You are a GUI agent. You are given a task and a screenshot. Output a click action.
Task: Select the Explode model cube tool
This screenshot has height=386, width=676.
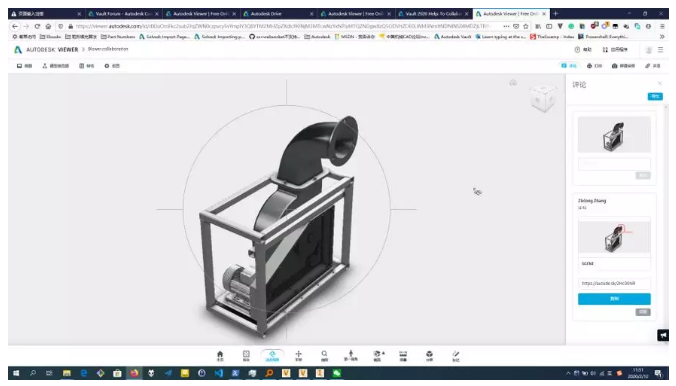[x=429, y=356]
